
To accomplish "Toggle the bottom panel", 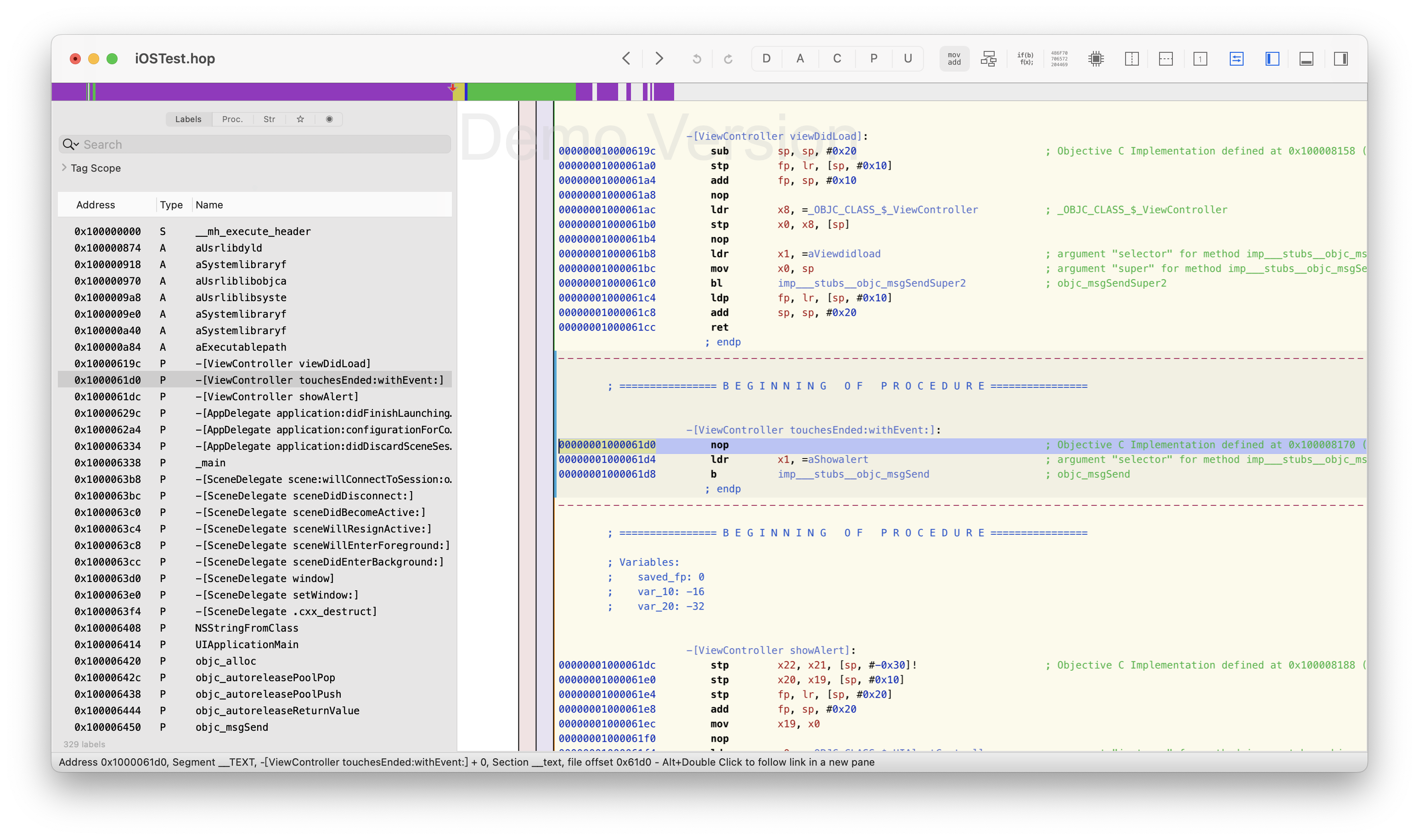I will [x=1306, y=59].
